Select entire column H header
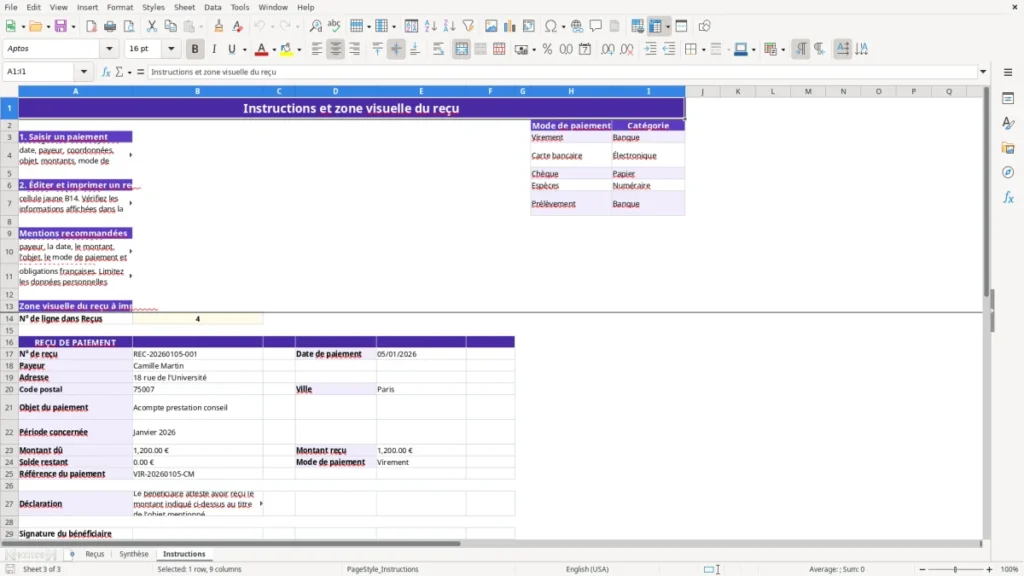 [571, 91]
